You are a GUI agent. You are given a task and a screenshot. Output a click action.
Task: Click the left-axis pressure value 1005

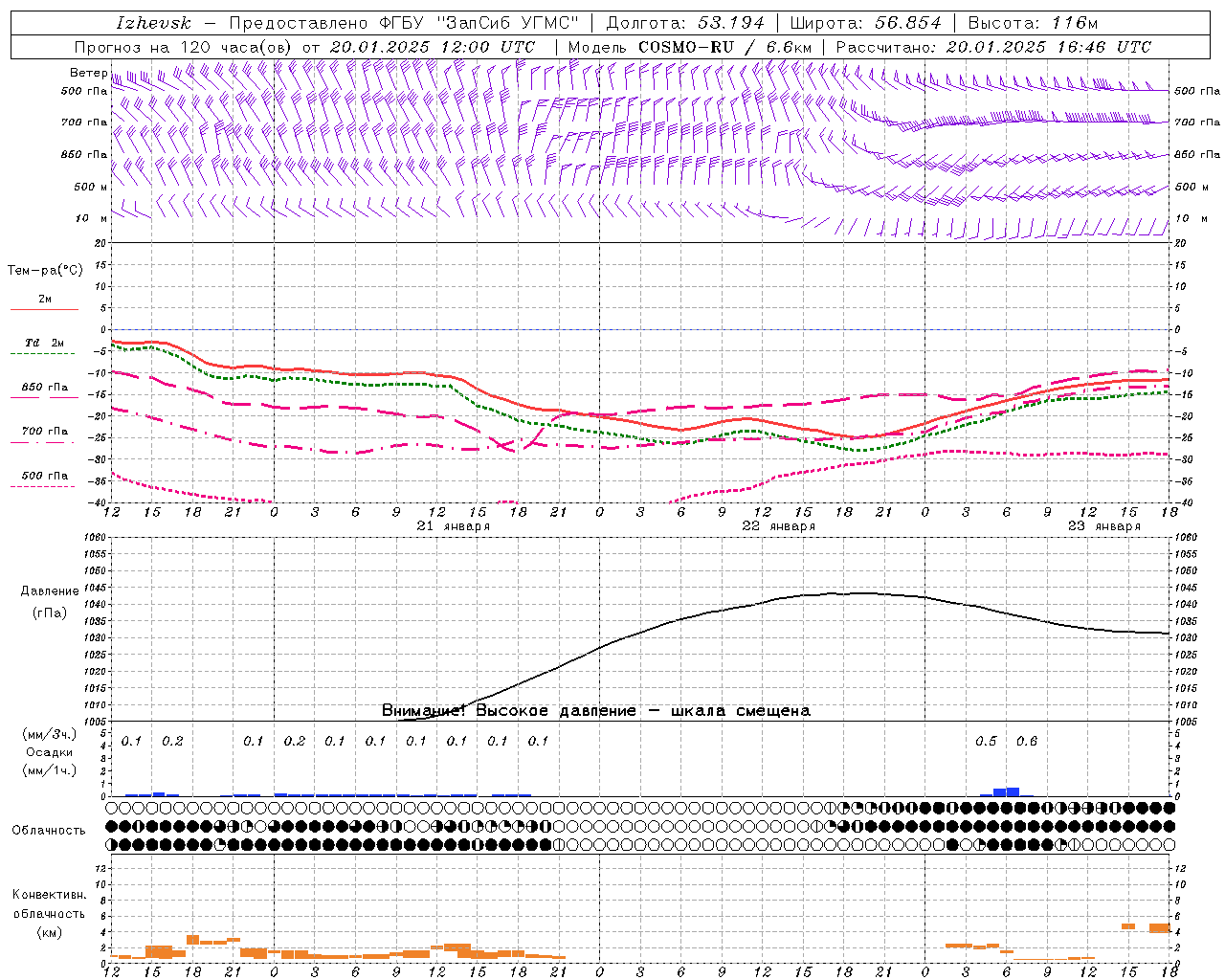(98, 721)
